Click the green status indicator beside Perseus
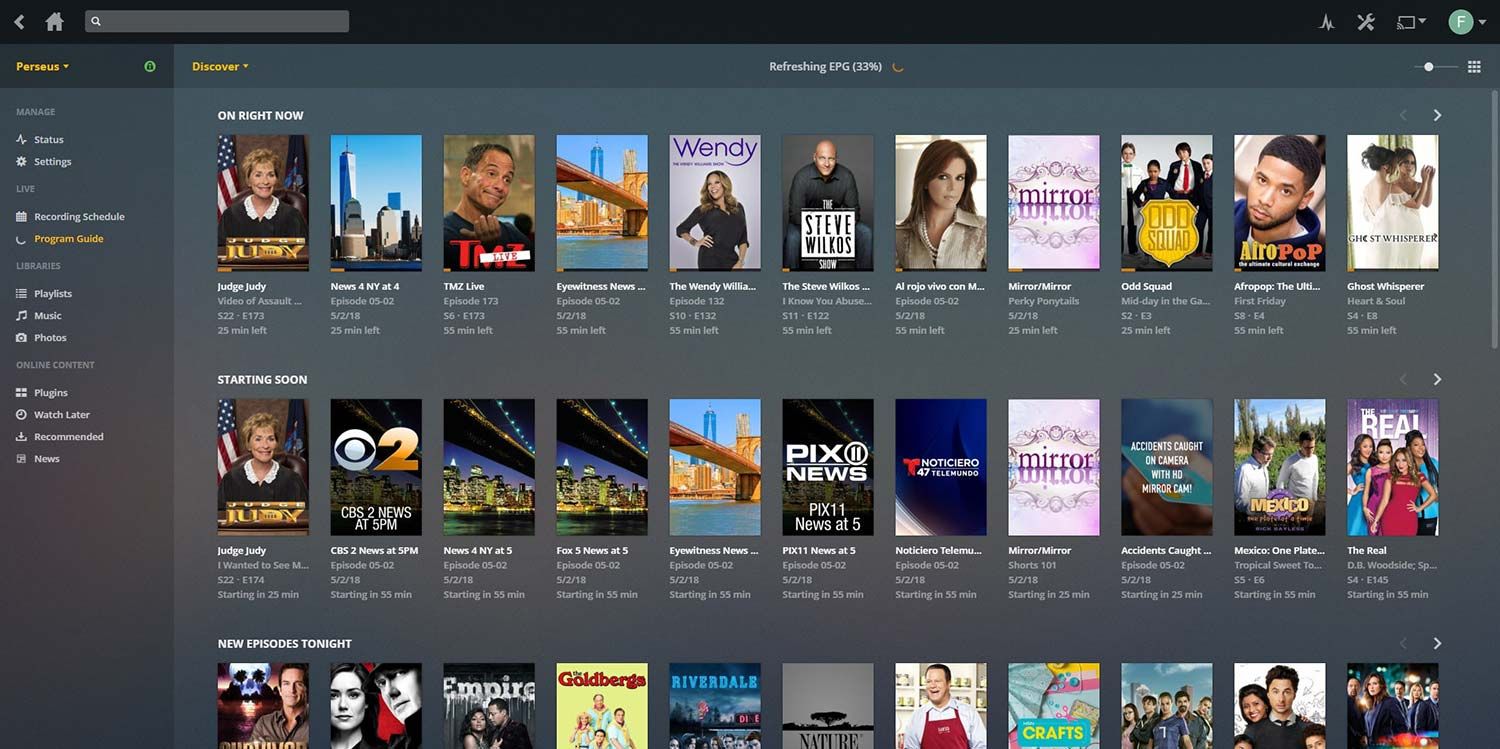 coord(150,66)
